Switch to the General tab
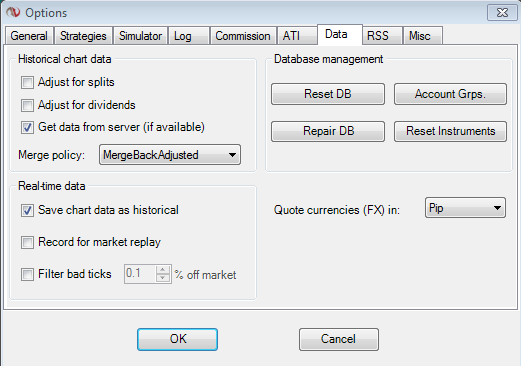 tap(29, 36)
